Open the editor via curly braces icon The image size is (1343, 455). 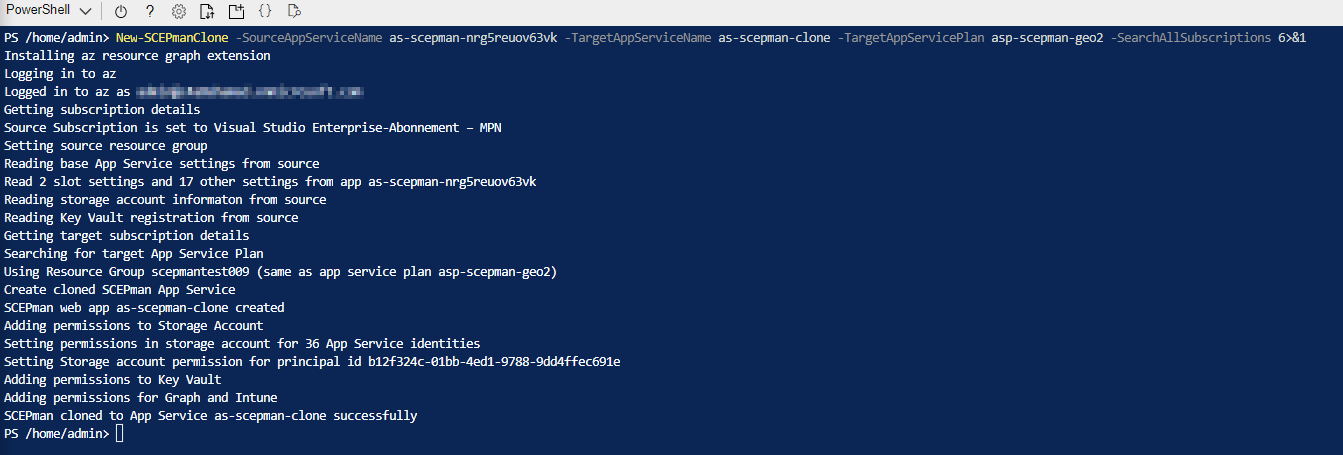pyautogui.click(x=265, y=11)
